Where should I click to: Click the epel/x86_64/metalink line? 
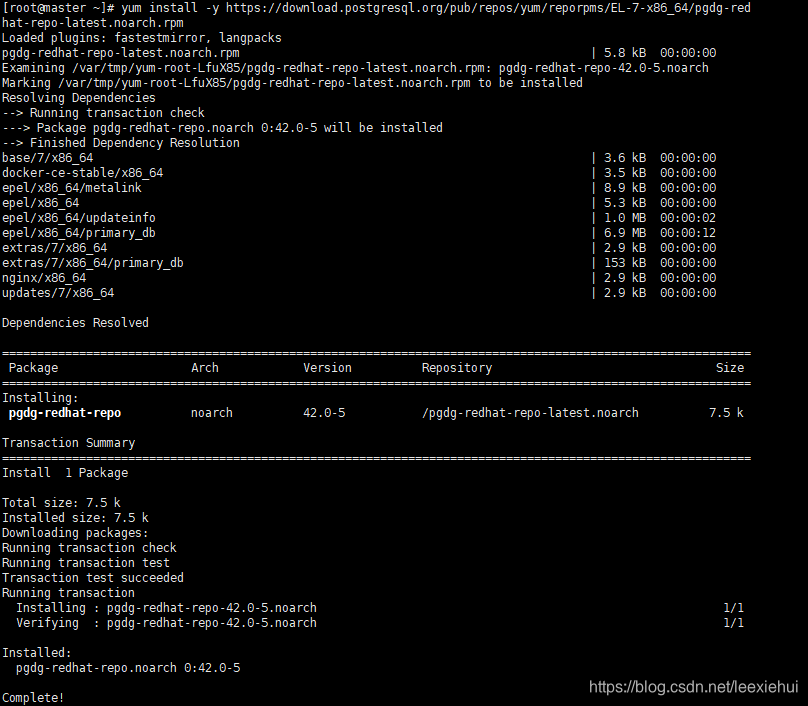(x=359, y=188)
